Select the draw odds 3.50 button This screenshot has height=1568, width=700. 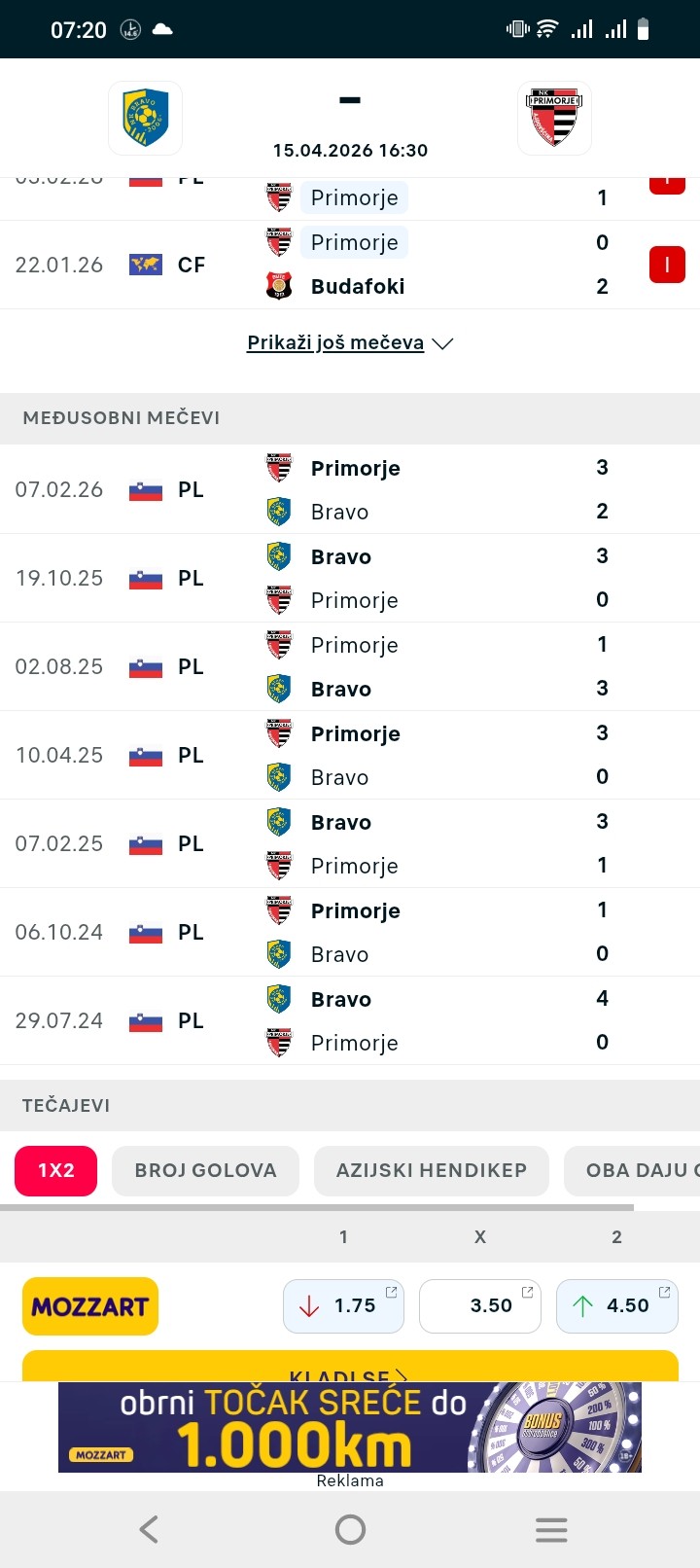(479, 1305)
